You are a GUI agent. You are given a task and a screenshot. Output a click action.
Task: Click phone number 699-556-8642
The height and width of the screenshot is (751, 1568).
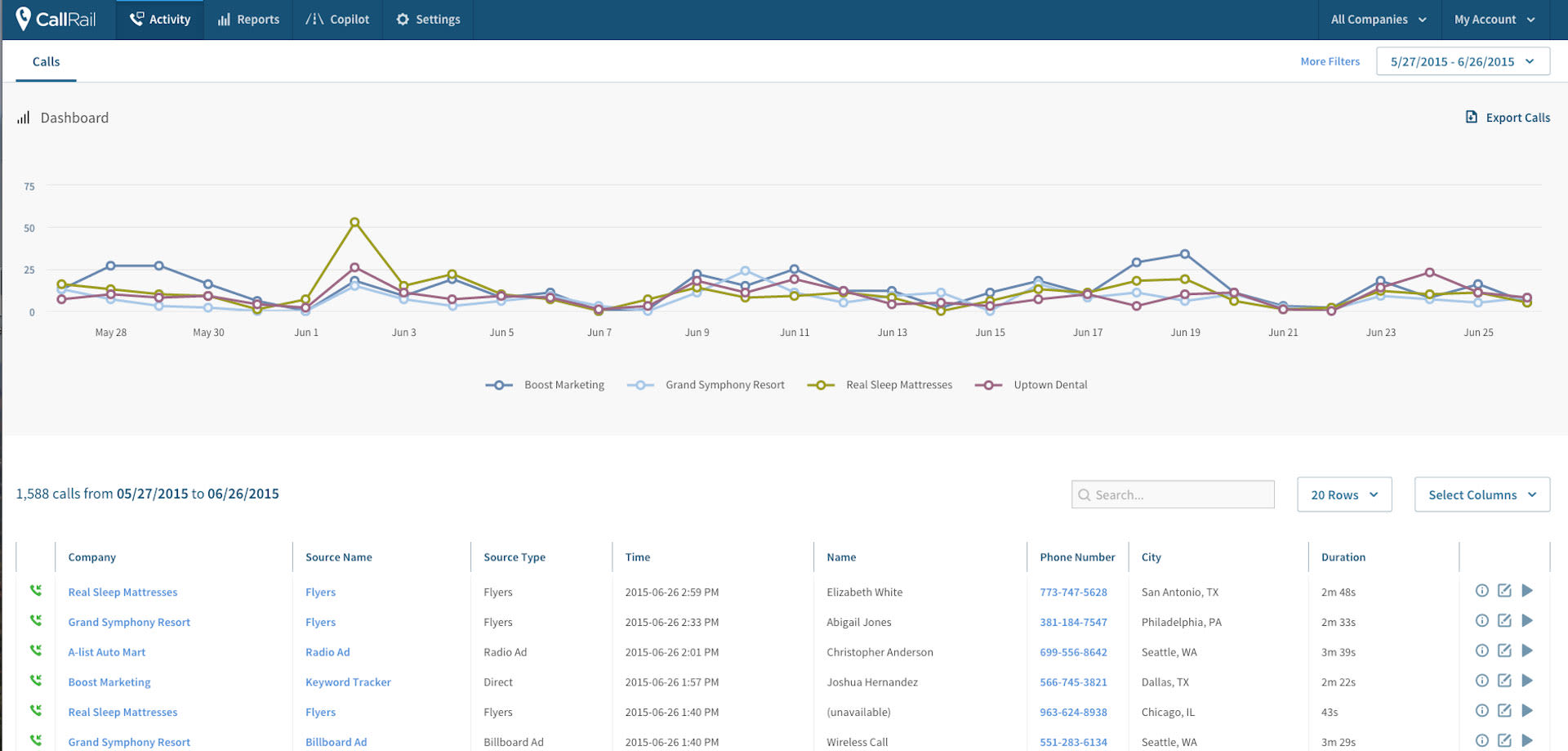coord(1073,652)
